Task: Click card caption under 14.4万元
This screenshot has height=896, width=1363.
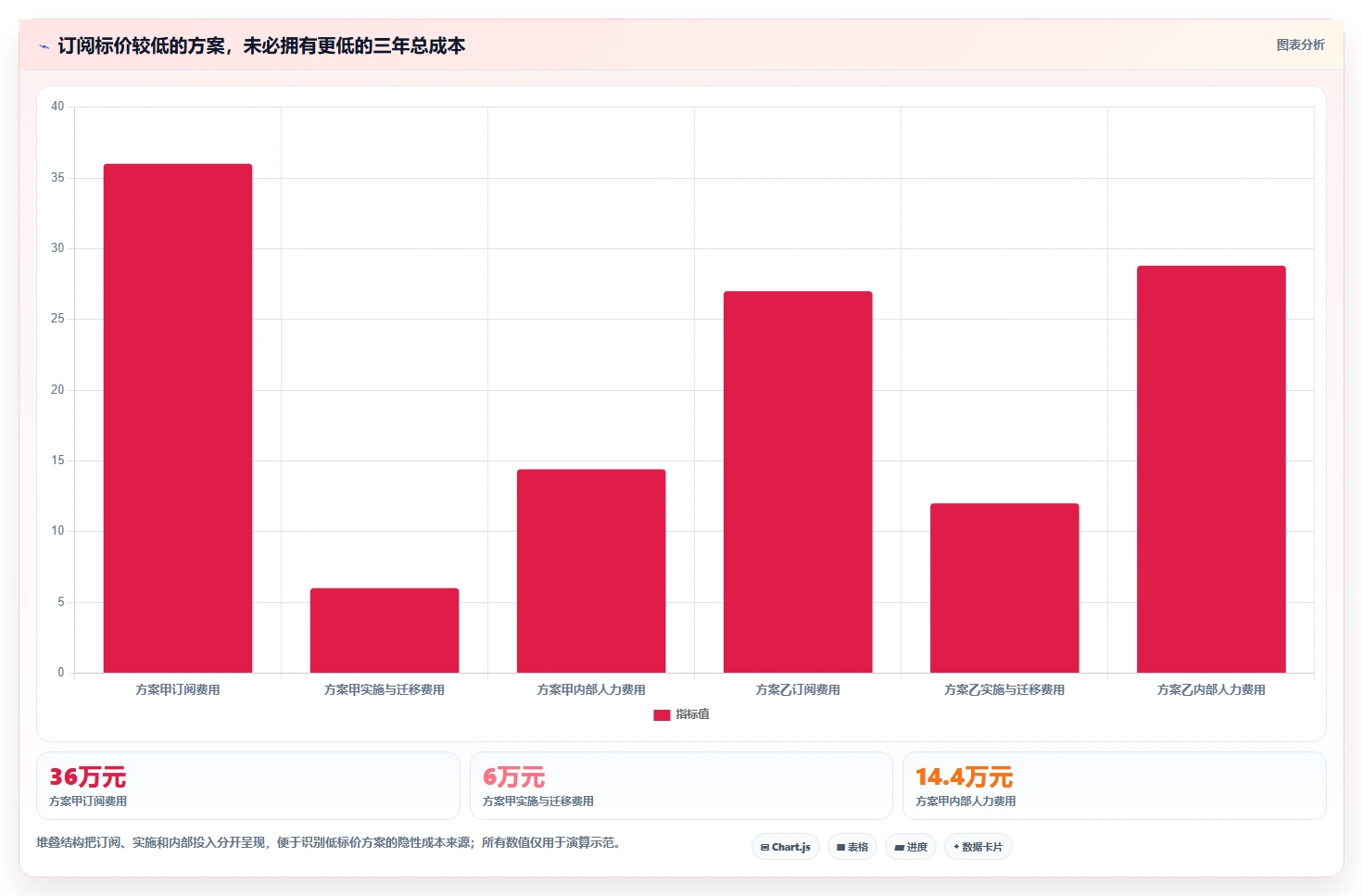Action: [965, 801]
